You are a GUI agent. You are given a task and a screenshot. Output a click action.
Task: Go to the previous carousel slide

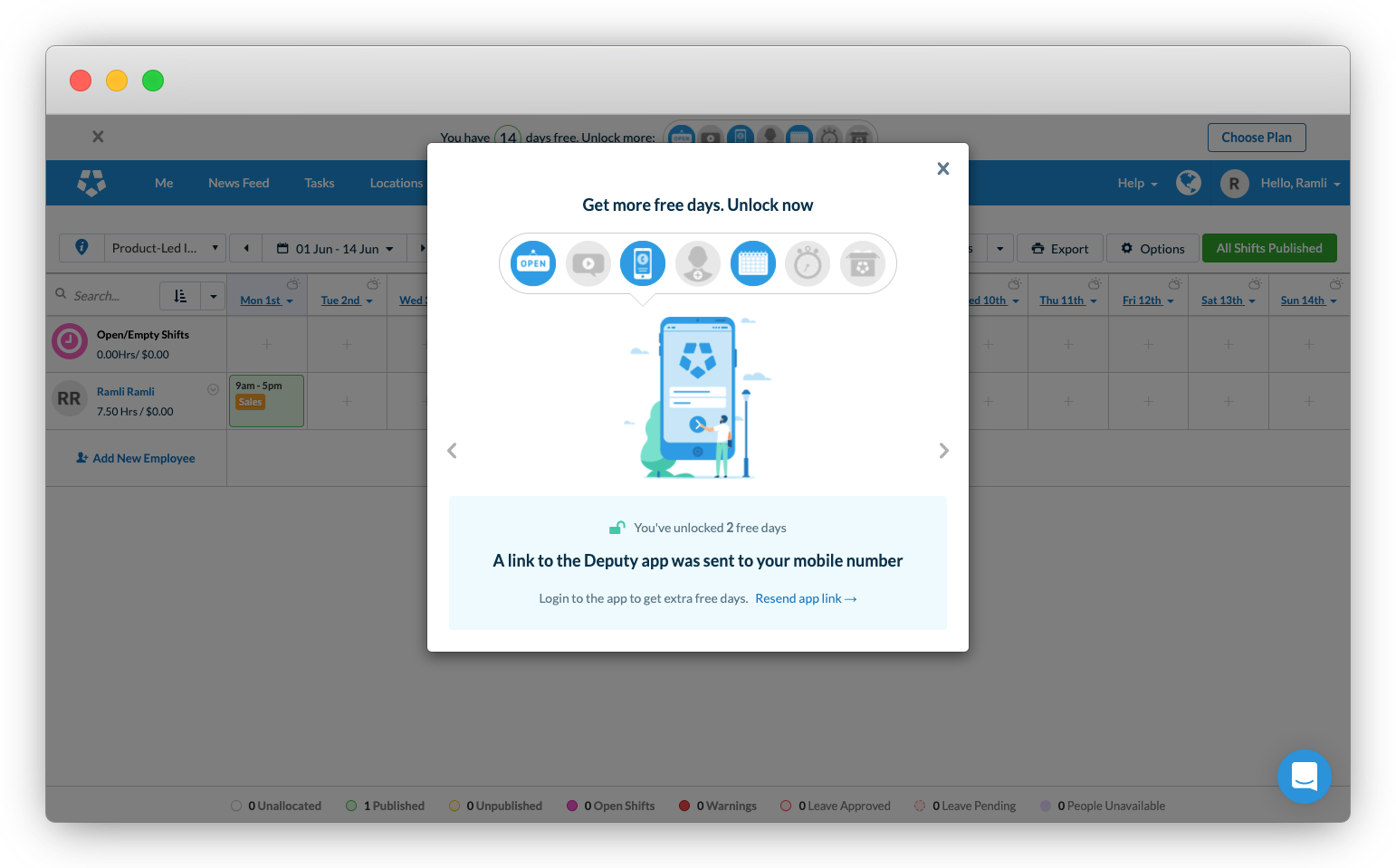pos(453,451)
